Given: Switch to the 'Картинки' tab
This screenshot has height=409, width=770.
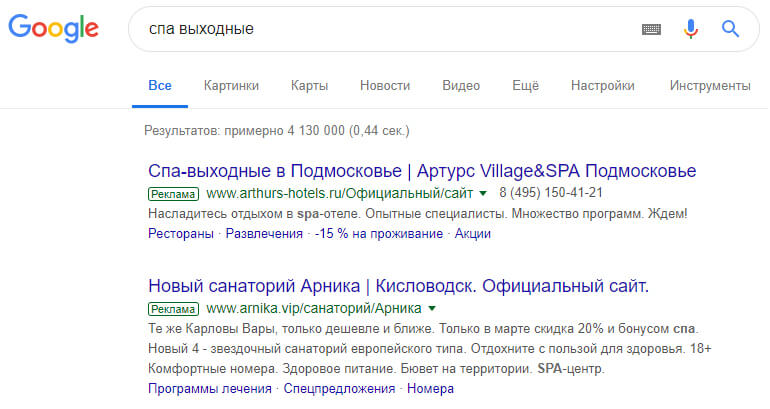Looking at the screenshot, I should click(231, 85).
